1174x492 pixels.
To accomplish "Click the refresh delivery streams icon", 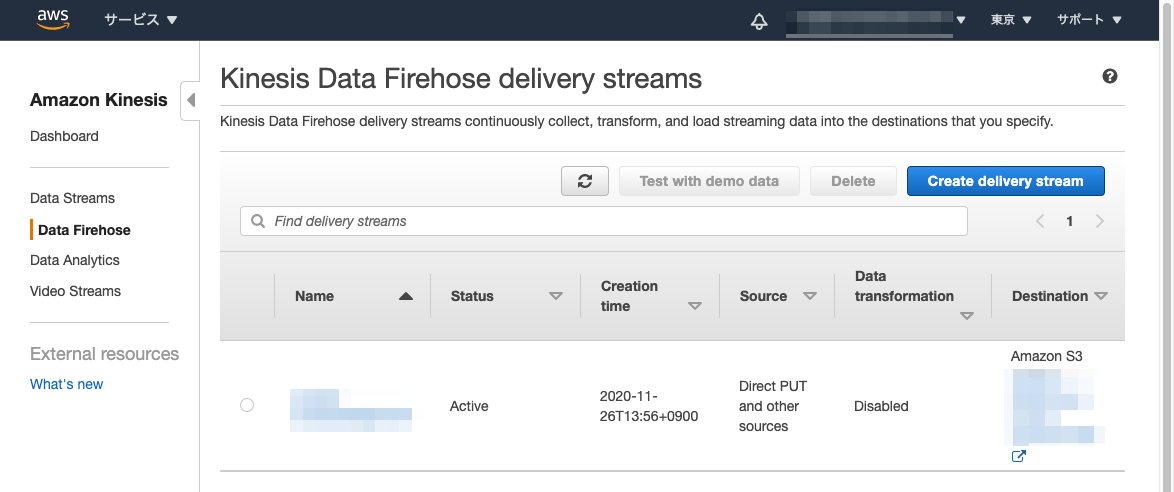I will (x=585, y=181).
